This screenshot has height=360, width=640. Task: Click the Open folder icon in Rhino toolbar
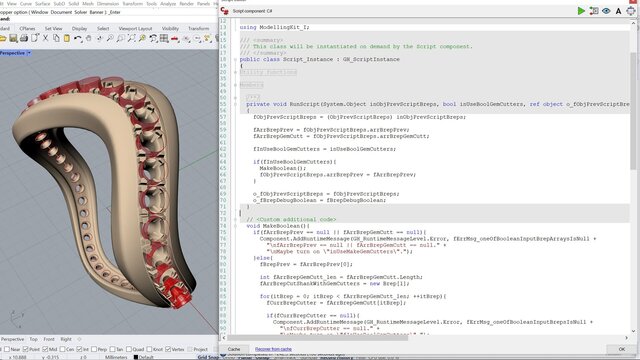pyautogui.click(x=3, y=38)
